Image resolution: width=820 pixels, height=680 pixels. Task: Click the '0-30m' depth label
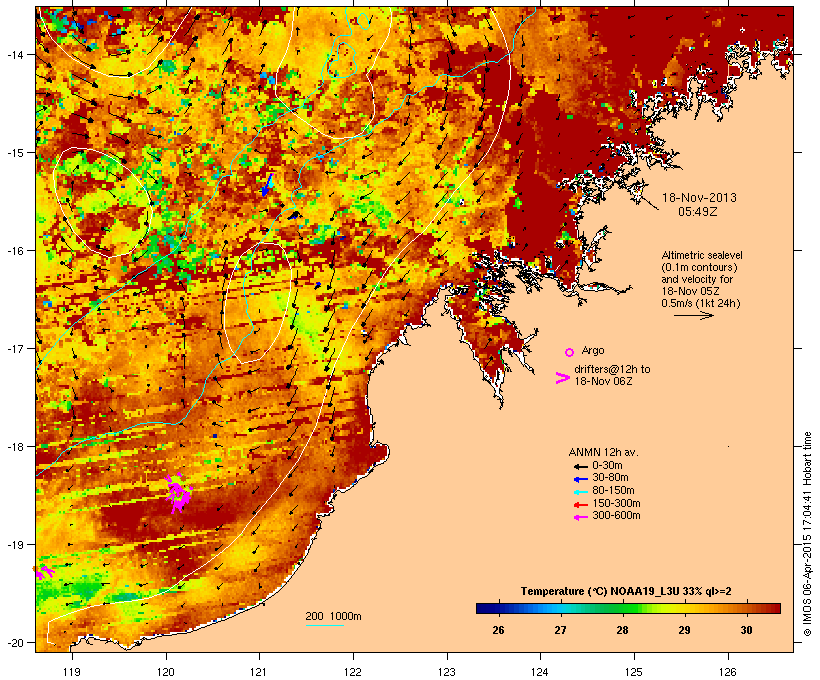607,466
